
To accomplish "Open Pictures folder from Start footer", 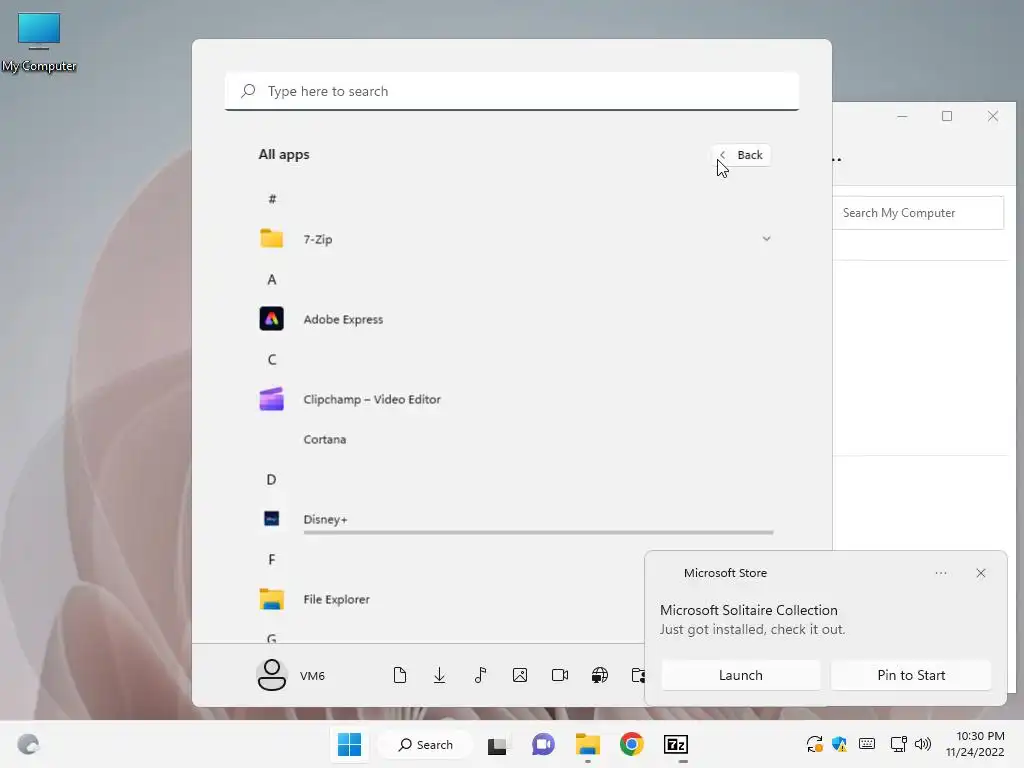I will click(x=520, y=675).
